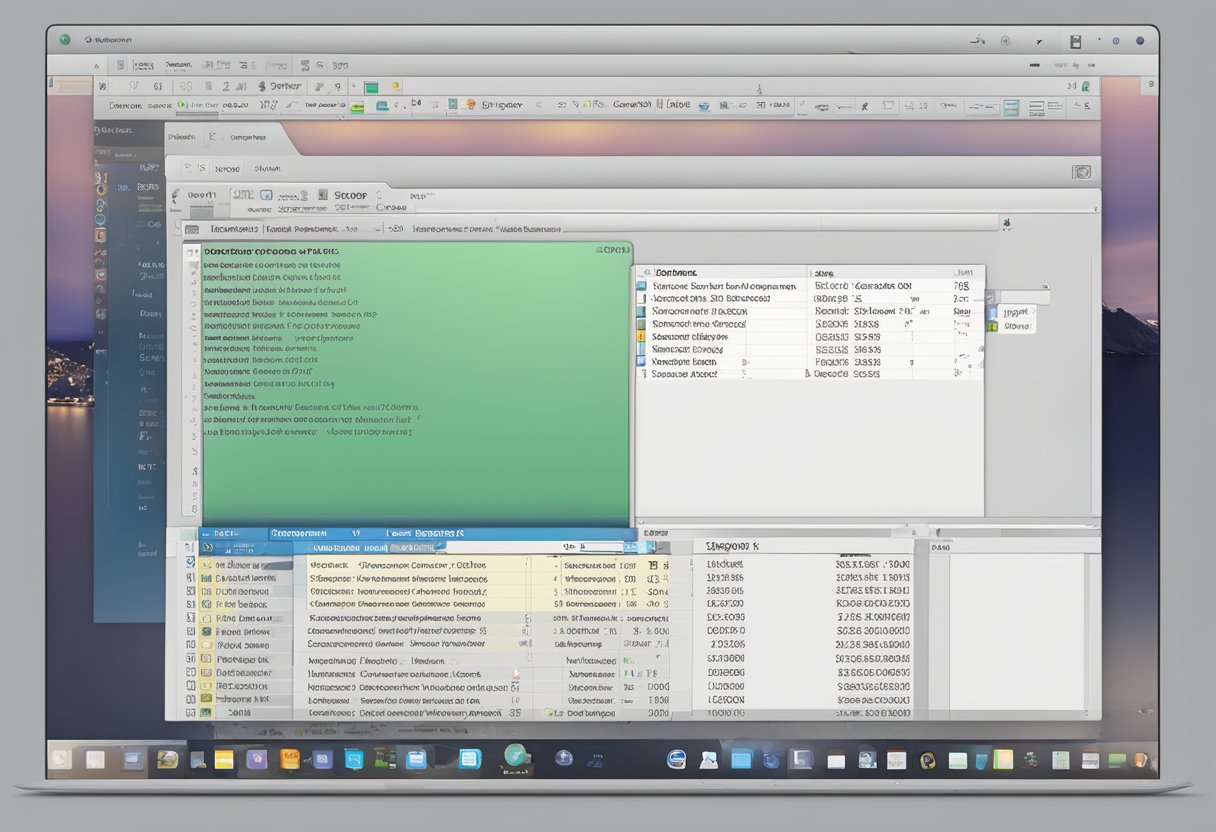
Task: Select the table borders icon in the ribbon
Action: 1036,104
